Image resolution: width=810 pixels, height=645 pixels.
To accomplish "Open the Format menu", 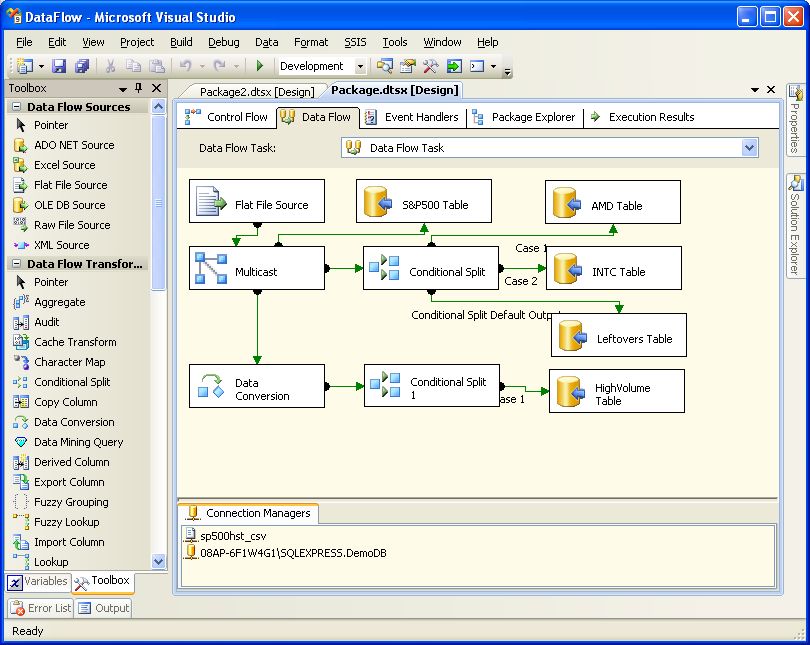I will click(311, 42).
